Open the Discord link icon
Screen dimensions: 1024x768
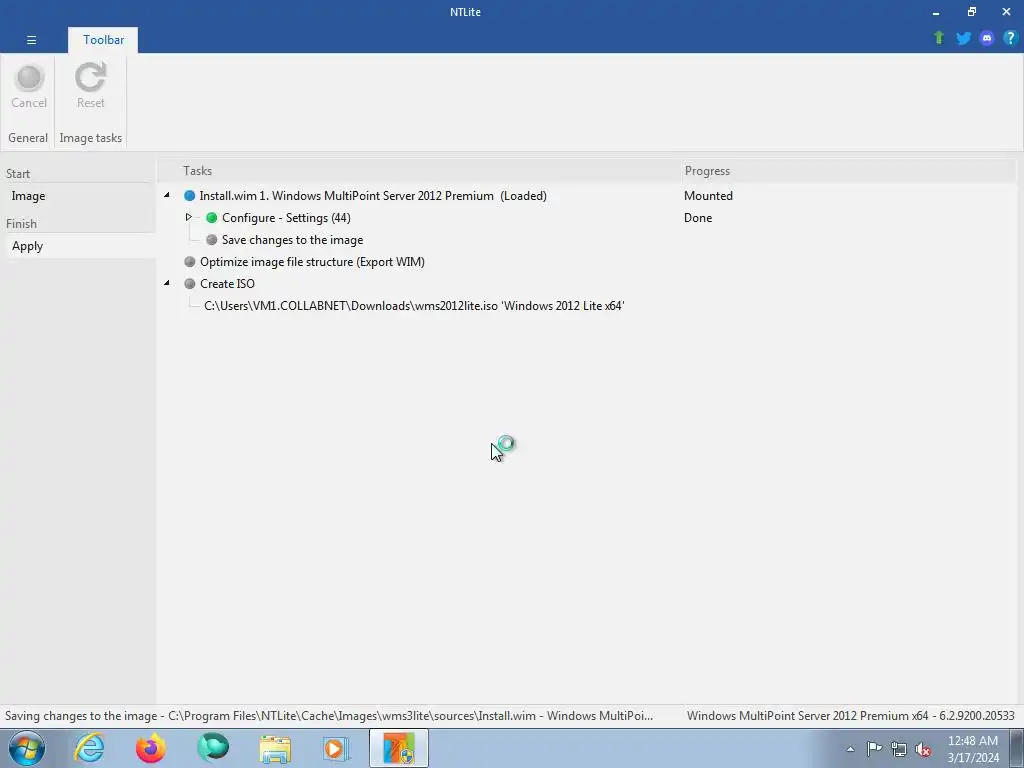pyautogui.click(x=987, y=38)
